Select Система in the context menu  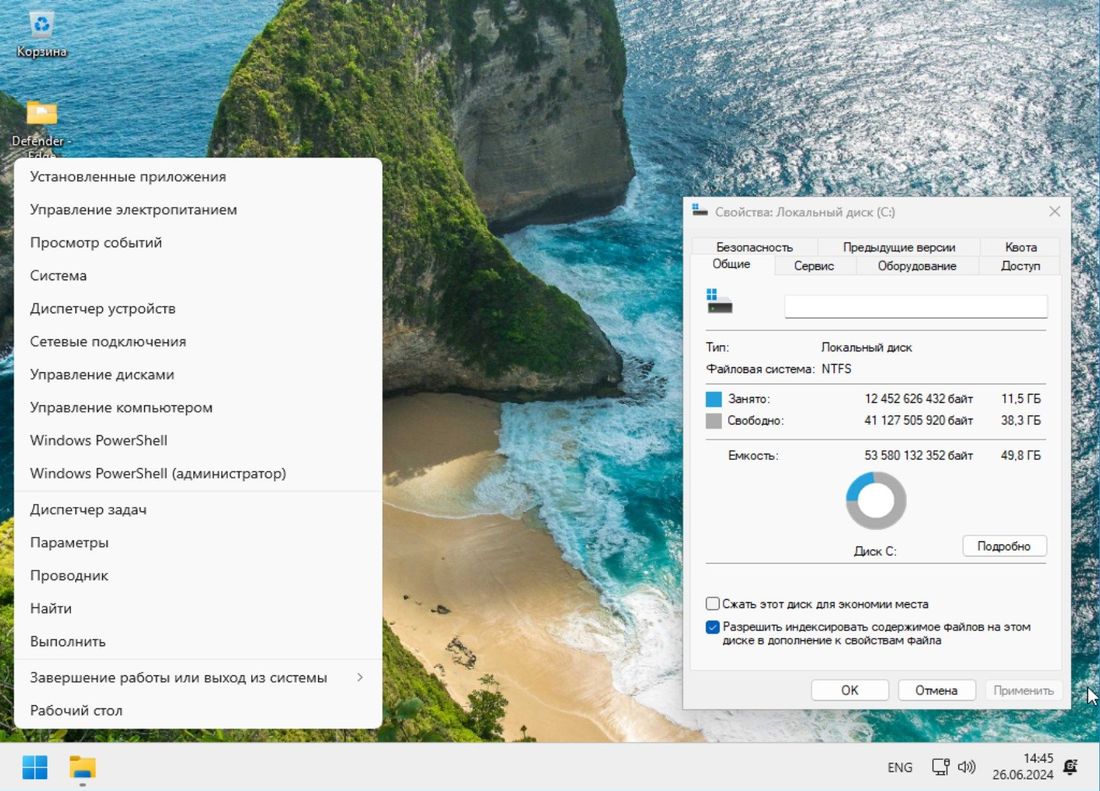[x=198, y=276]
